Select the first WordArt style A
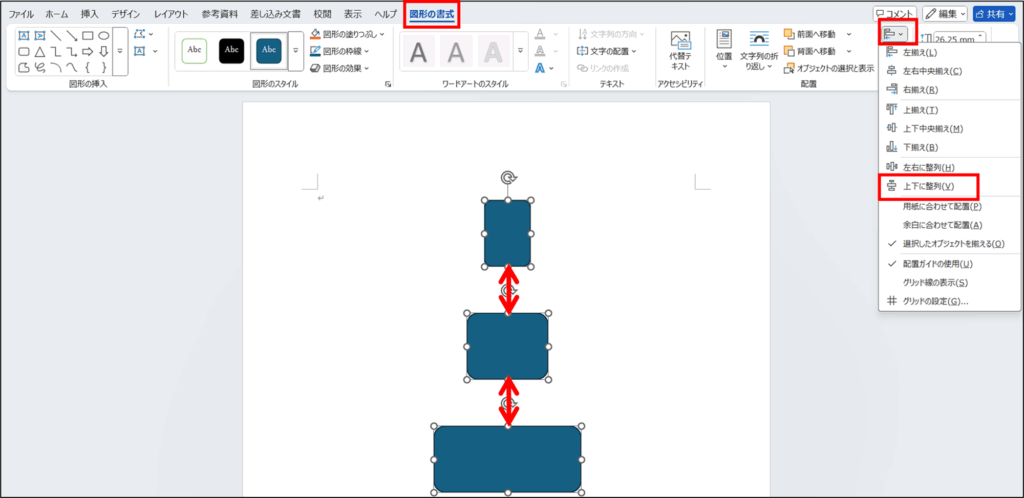Image resolution: width=1024 pixels, height=498 pixels. pos(419,51)
